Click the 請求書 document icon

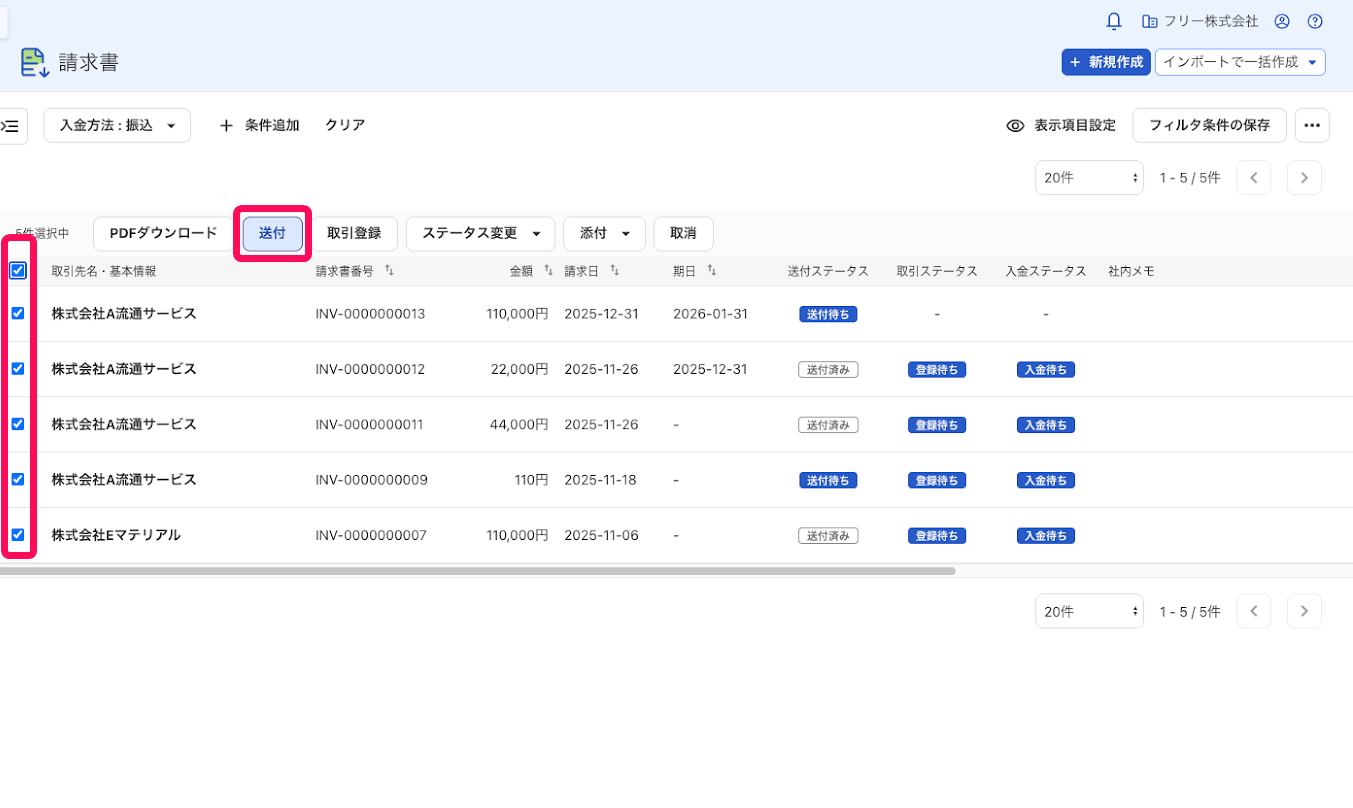[35, 62]
